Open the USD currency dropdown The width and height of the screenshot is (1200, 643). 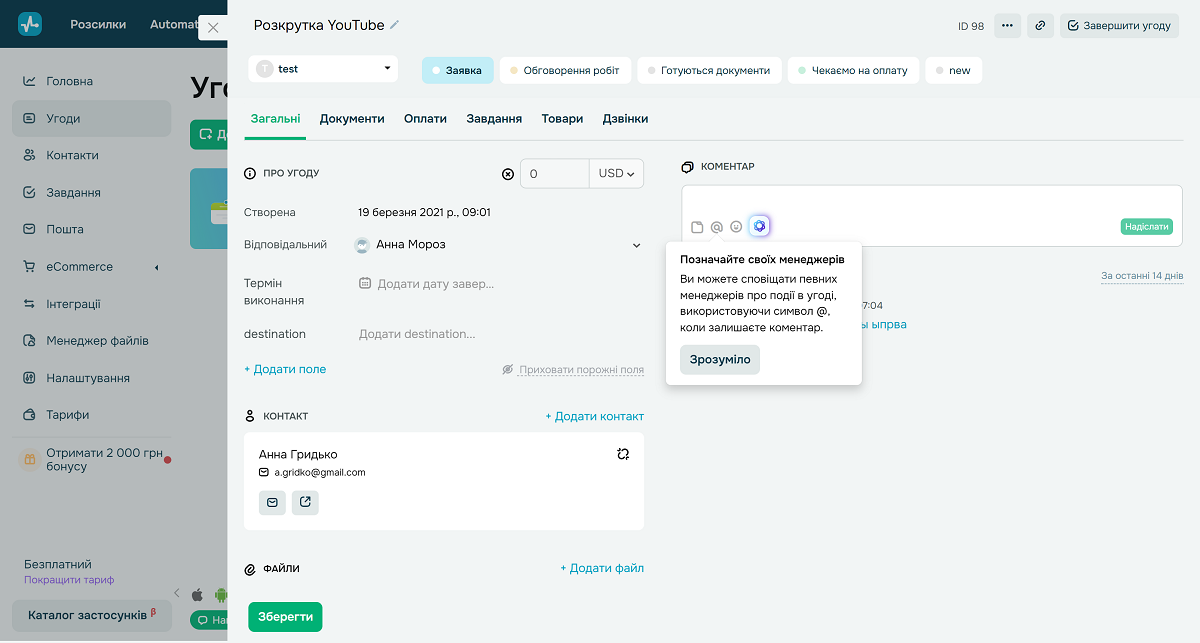(x=616, y=173)
